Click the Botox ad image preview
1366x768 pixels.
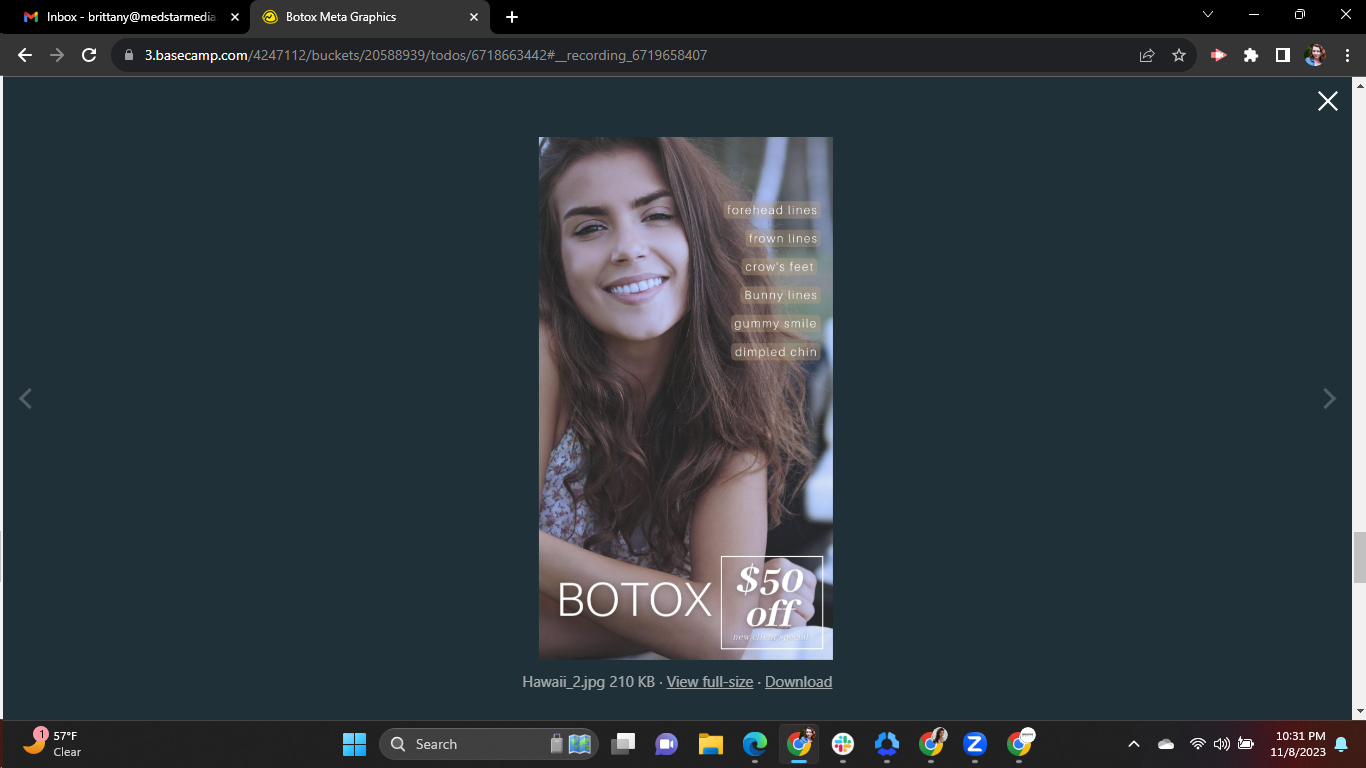(686, 398)
